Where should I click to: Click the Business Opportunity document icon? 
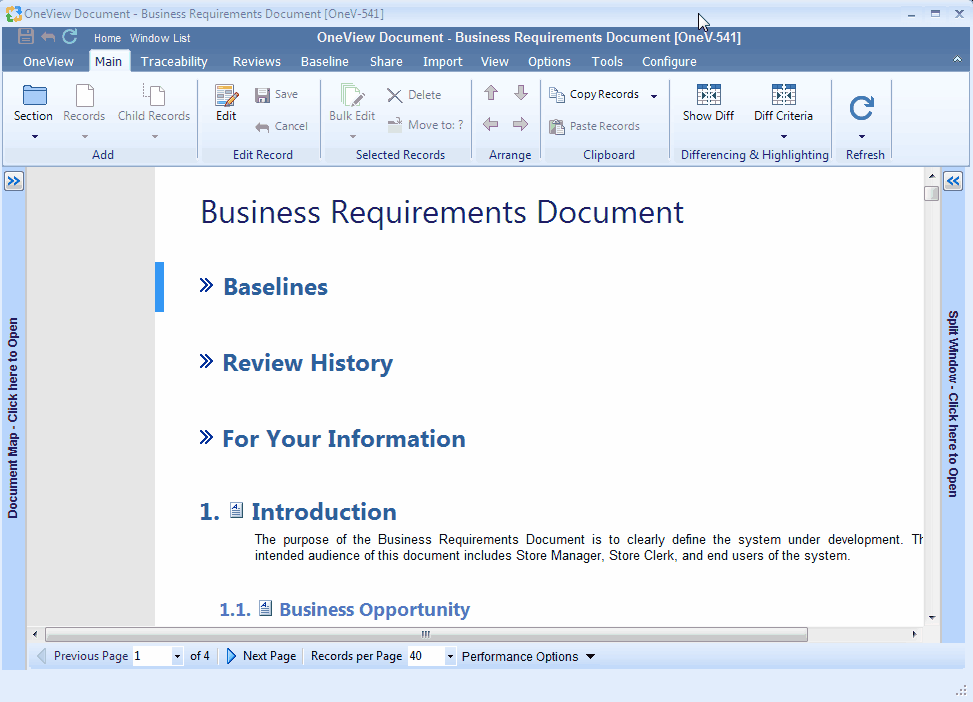[x=266, y=608]
